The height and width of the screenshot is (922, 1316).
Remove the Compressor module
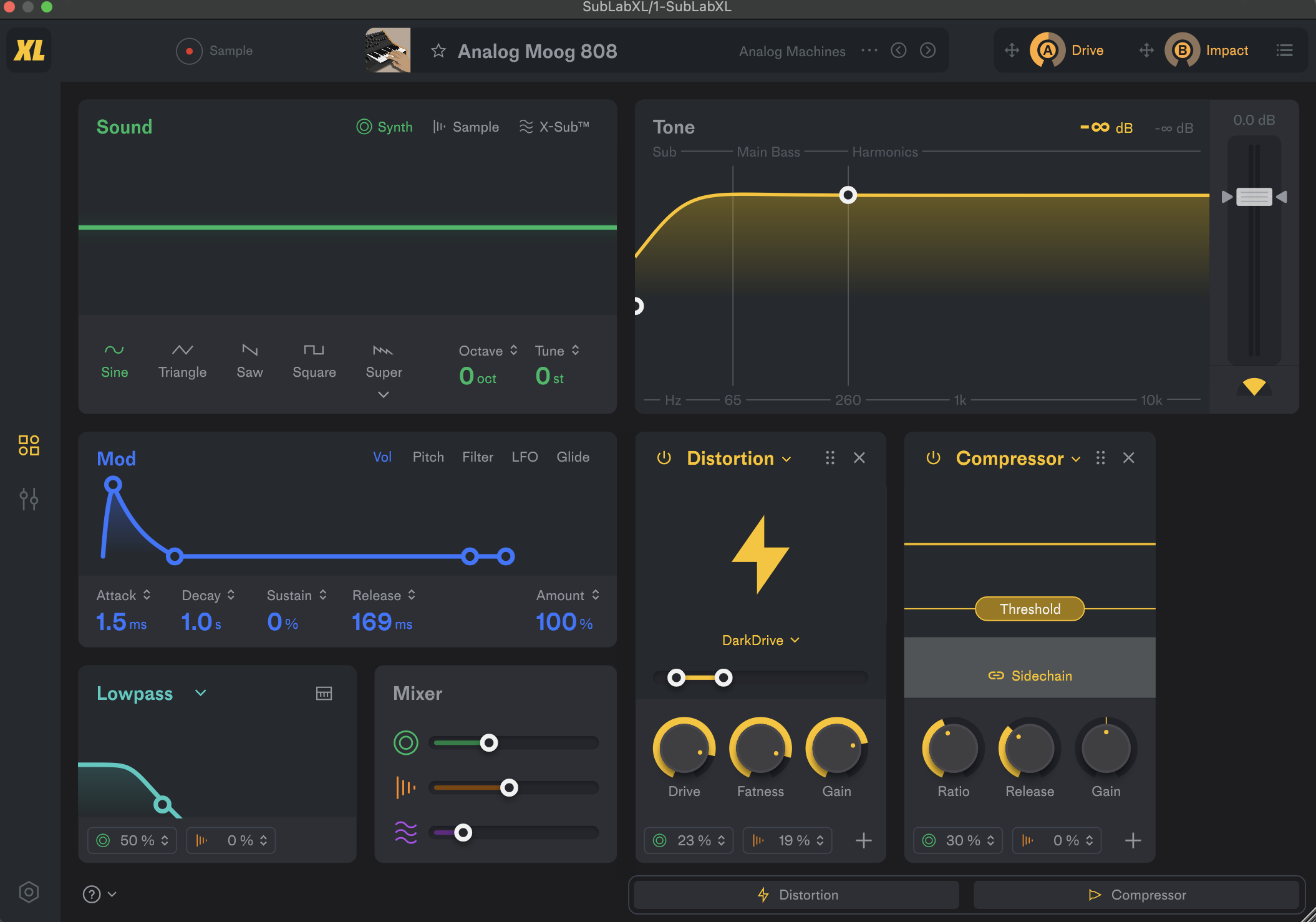pyautogui.click(x=1128, y=458)
